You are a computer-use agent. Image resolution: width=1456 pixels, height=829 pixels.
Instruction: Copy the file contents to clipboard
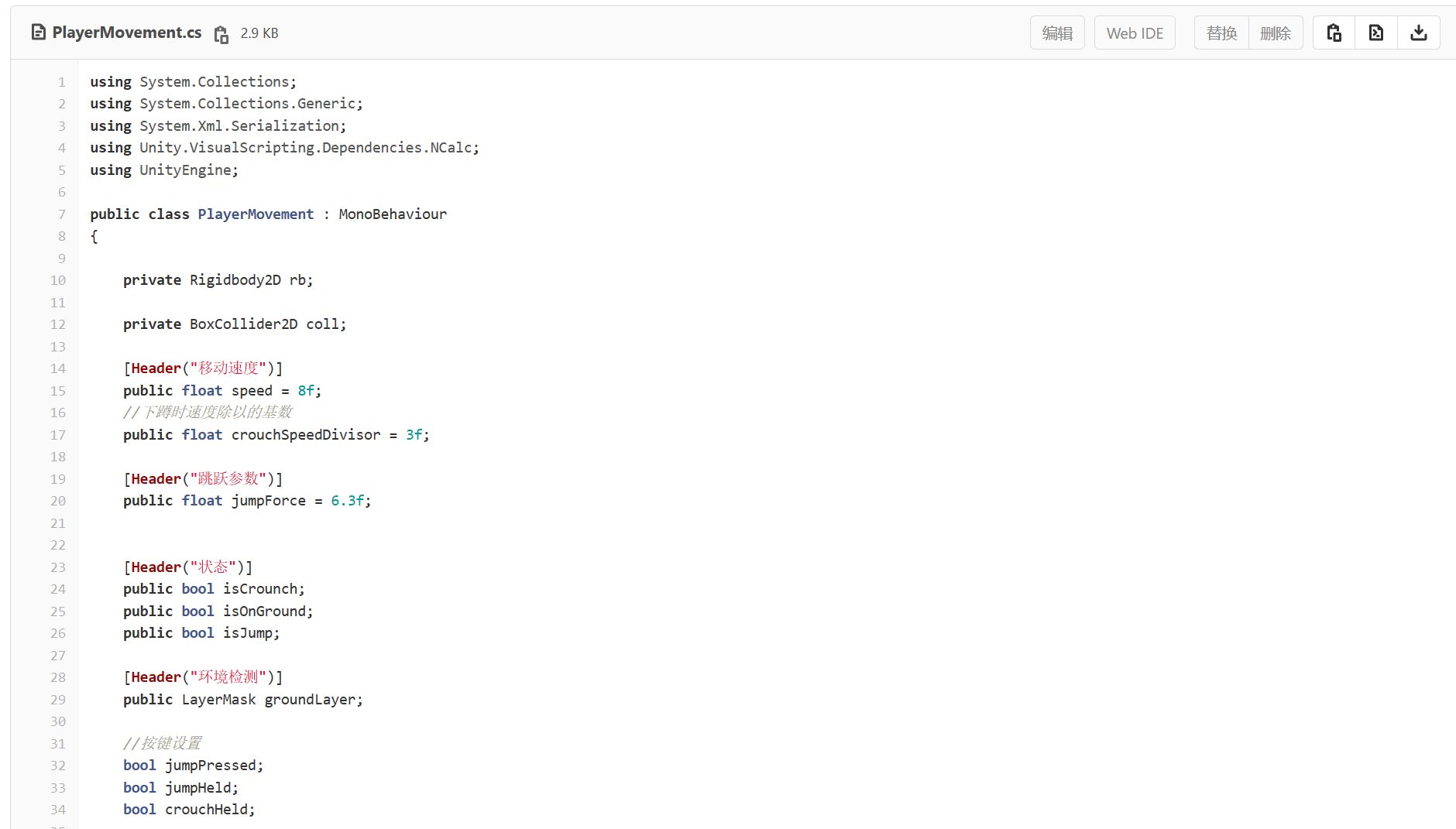click(x=1334, y=33)
